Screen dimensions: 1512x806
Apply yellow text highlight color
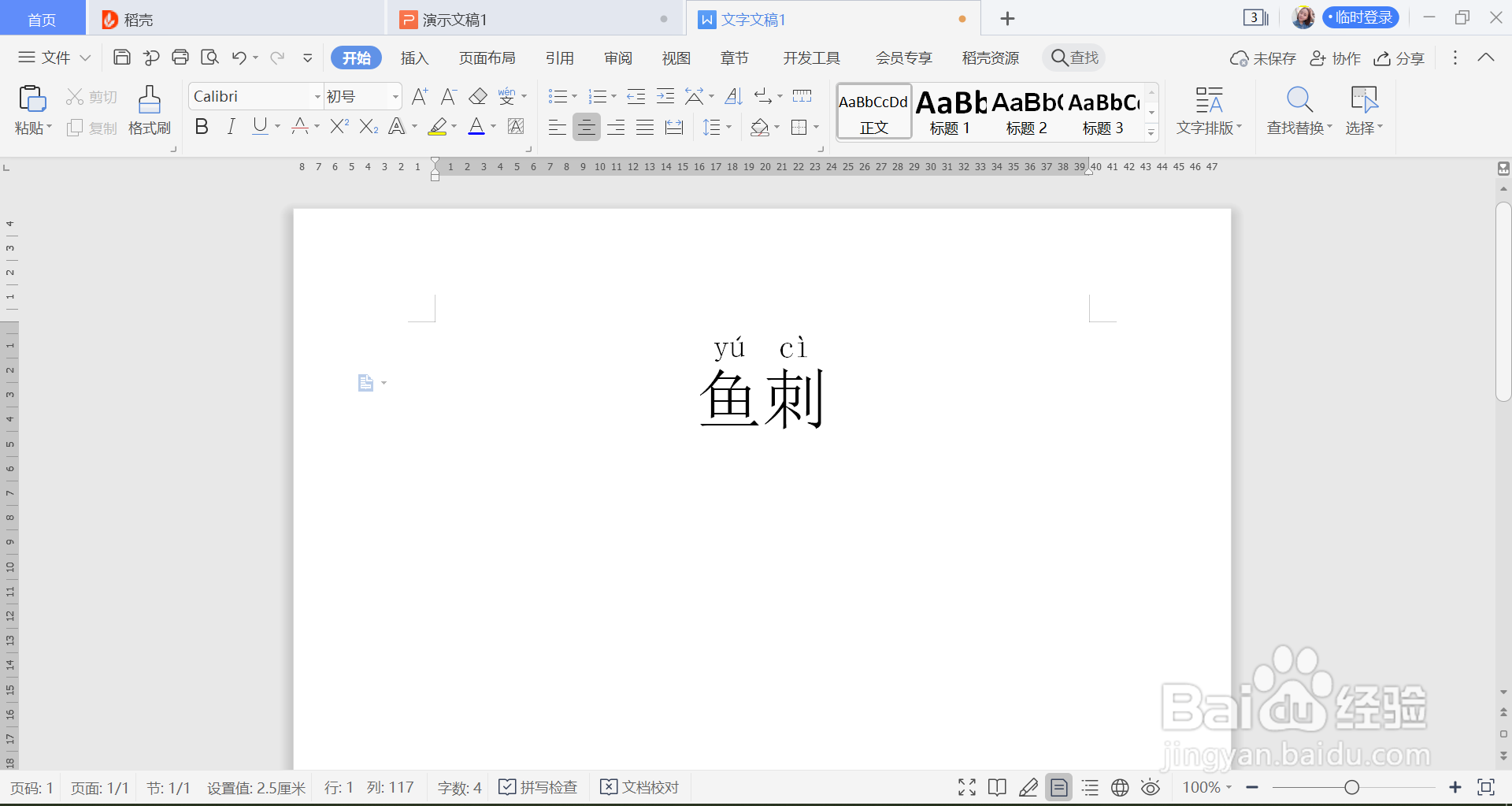437,126
